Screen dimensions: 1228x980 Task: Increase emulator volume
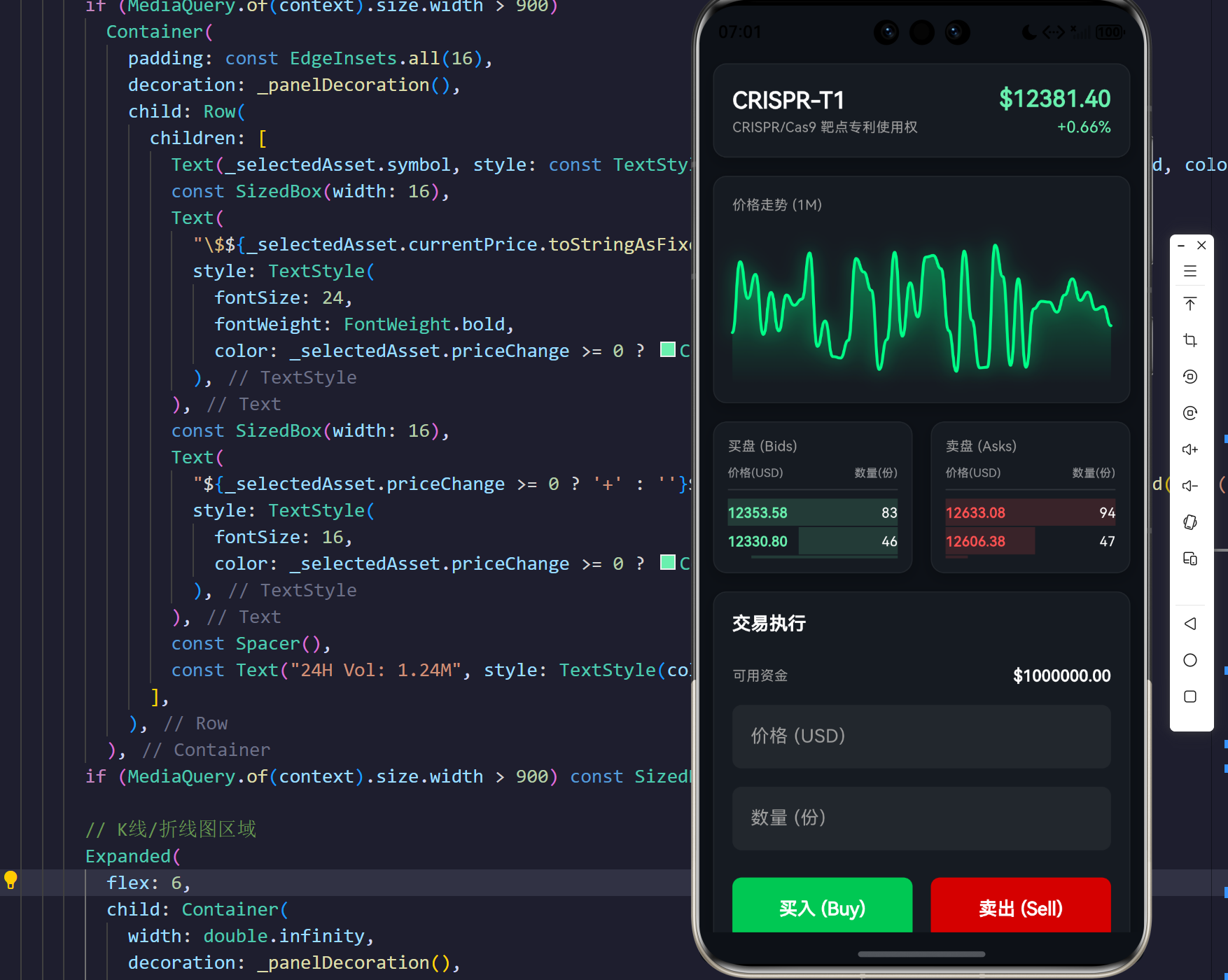[x=1190, y=449]
